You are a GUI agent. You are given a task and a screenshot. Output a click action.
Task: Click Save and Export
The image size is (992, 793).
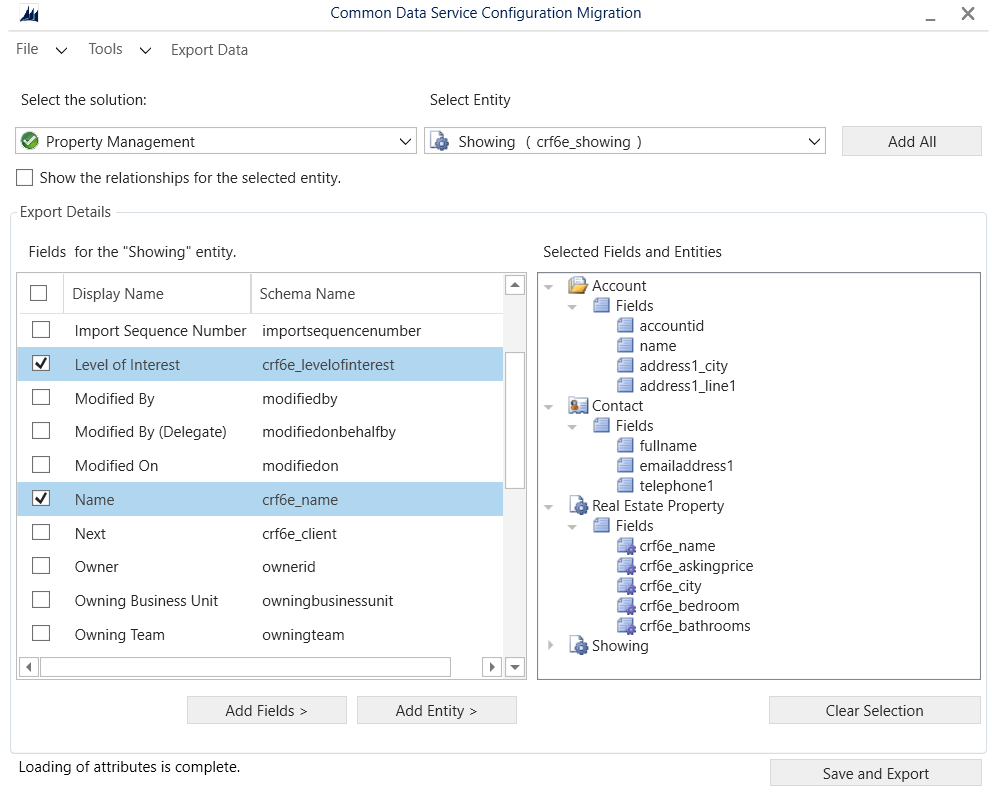click(x=875, y=772)
